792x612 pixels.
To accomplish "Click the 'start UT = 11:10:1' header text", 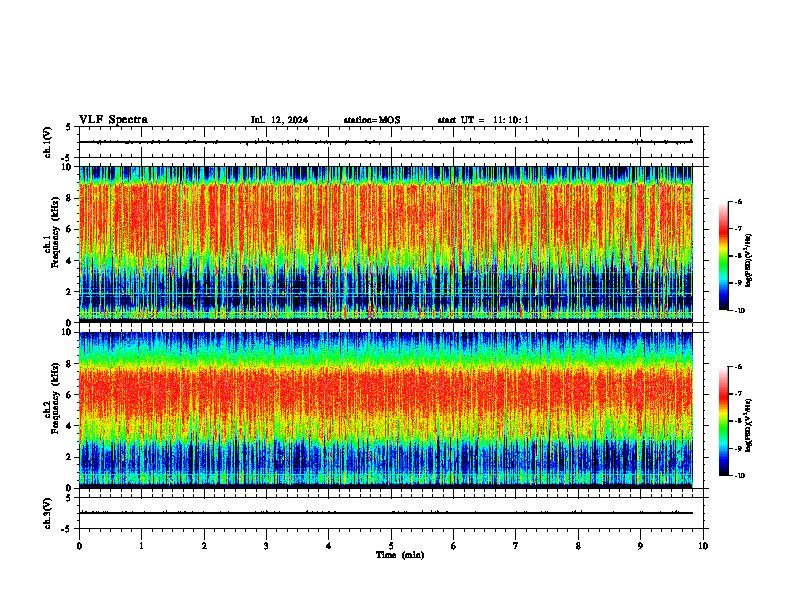I will click(x=483, y=120).
